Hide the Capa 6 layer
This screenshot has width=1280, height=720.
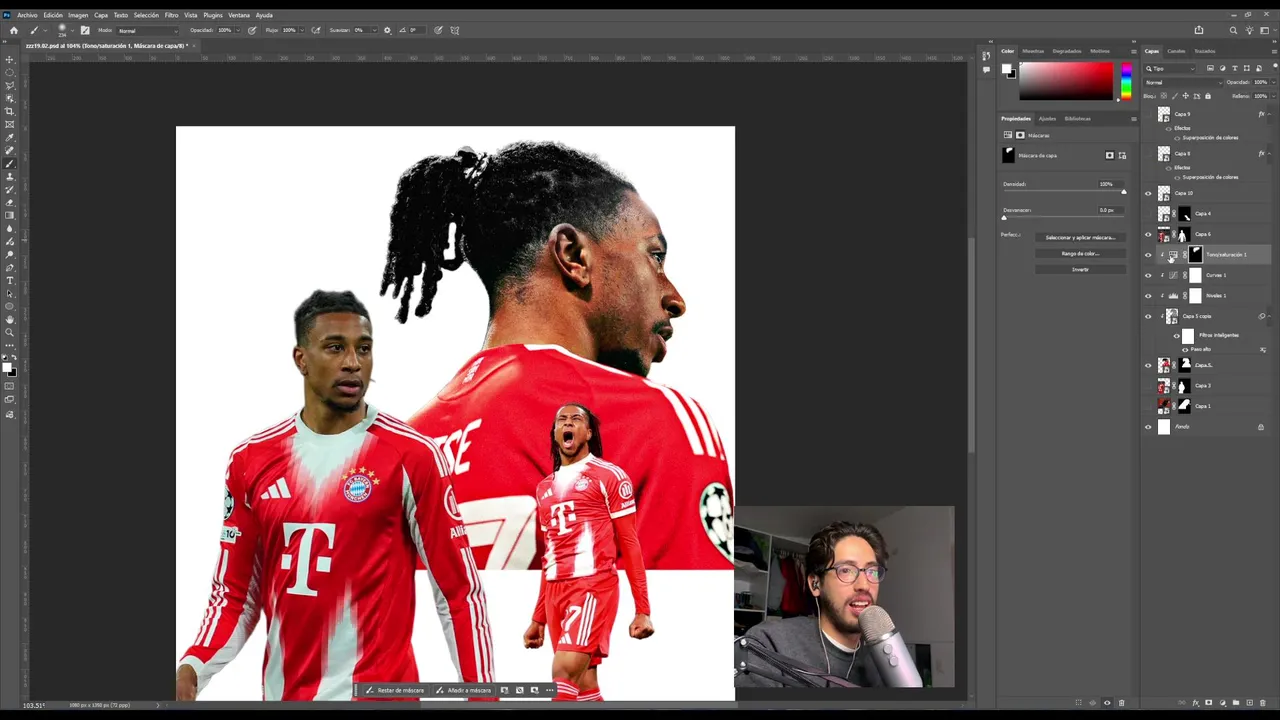tap(1148, 234)
